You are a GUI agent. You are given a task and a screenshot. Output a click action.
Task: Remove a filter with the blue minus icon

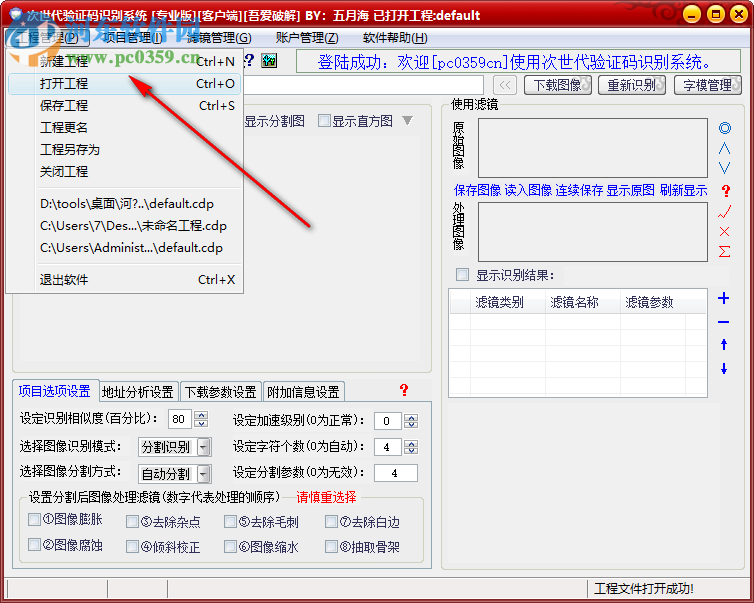click(x=723, y=322)
